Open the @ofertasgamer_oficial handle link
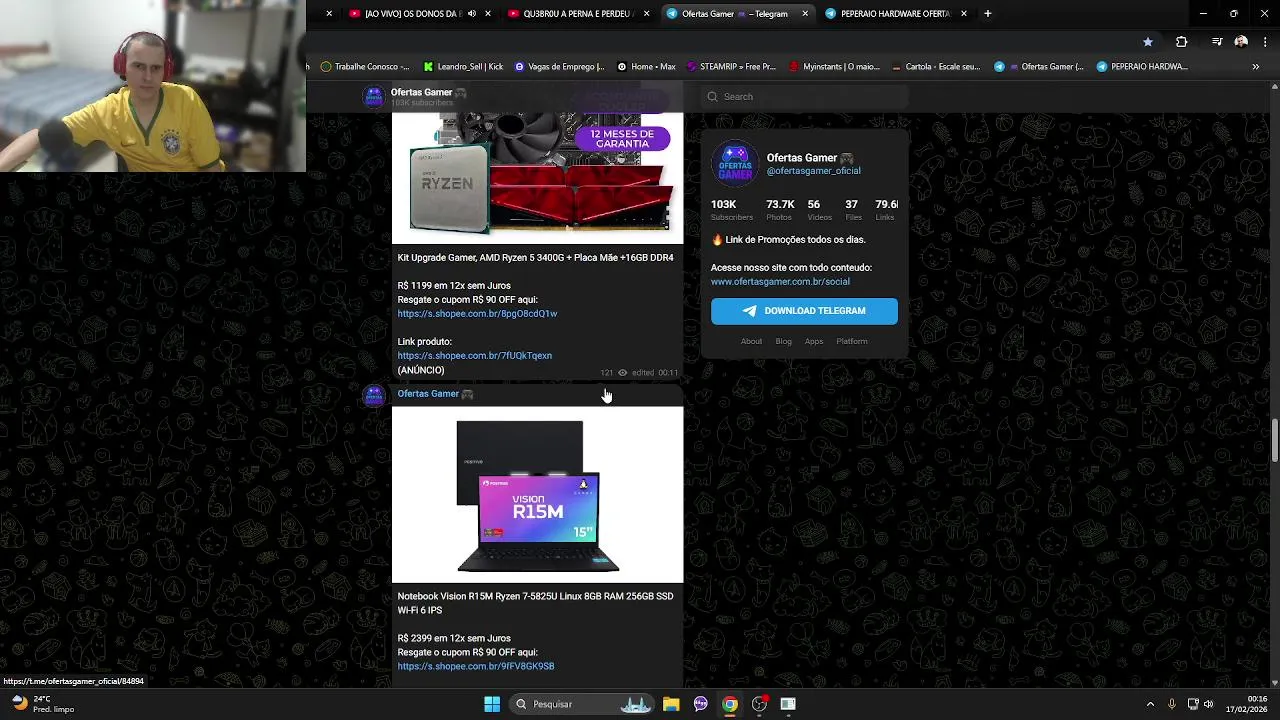The height and width of the screenshot is (720, 1280). 814,171
